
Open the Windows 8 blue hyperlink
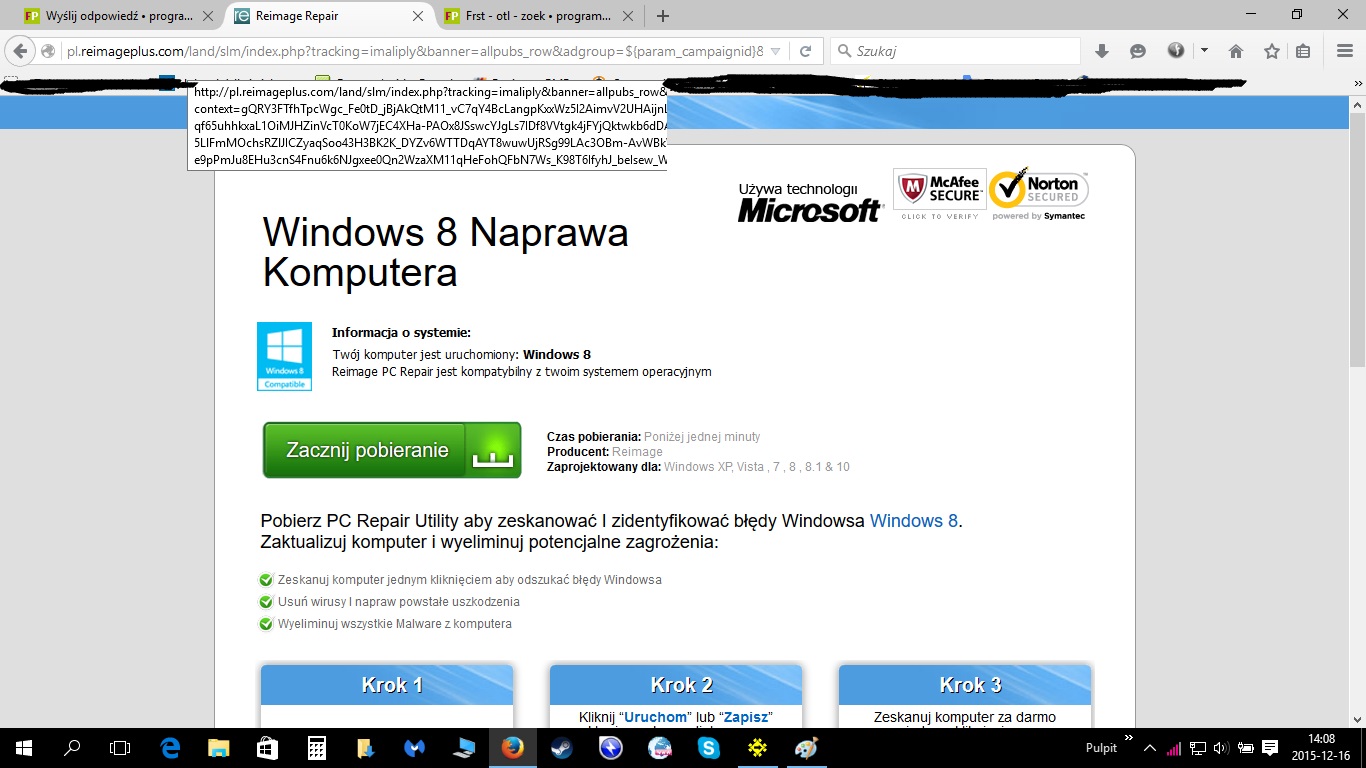913,521
